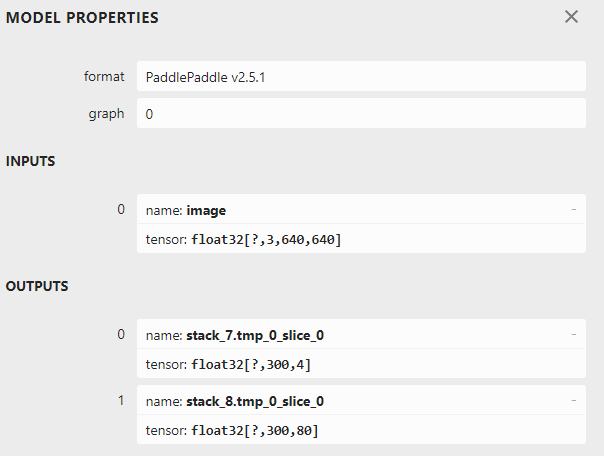Image resolution: width=604 pixels, height=456 pixels.
Task: Click the float32[?,3,640,640] tensor text
Action: [266, 240]
